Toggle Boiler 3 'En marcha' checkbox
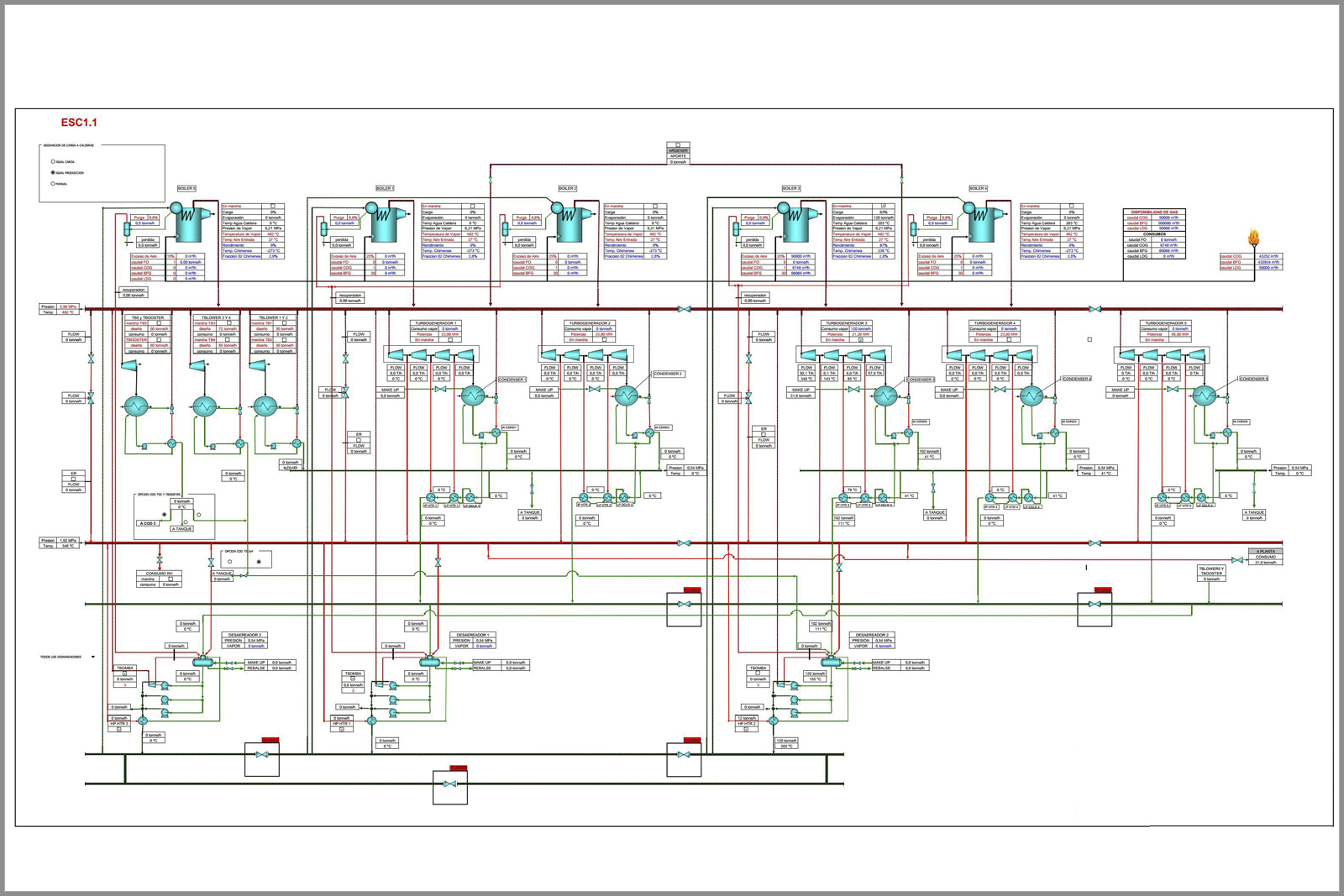The height and width of the screenshot is (896, 1344). (883, 206)
